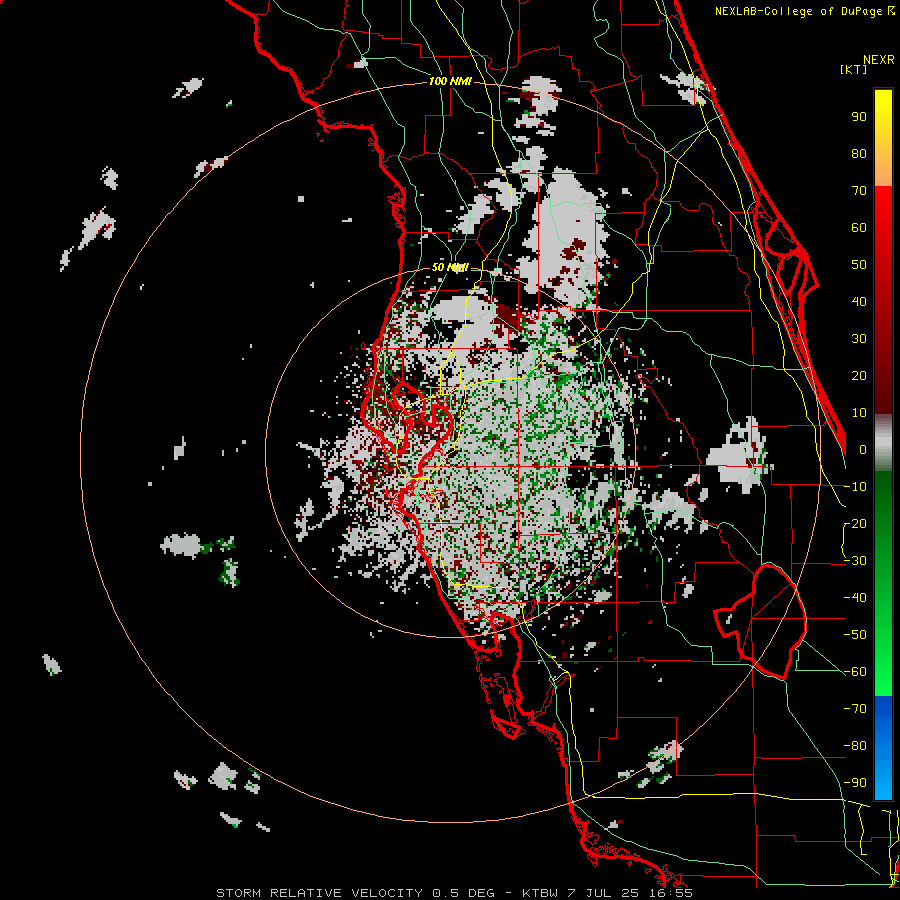Click the 80 value on velocity scale
Image resolution: width=900 pixels, height=900 pixels.
click(859, 154)
